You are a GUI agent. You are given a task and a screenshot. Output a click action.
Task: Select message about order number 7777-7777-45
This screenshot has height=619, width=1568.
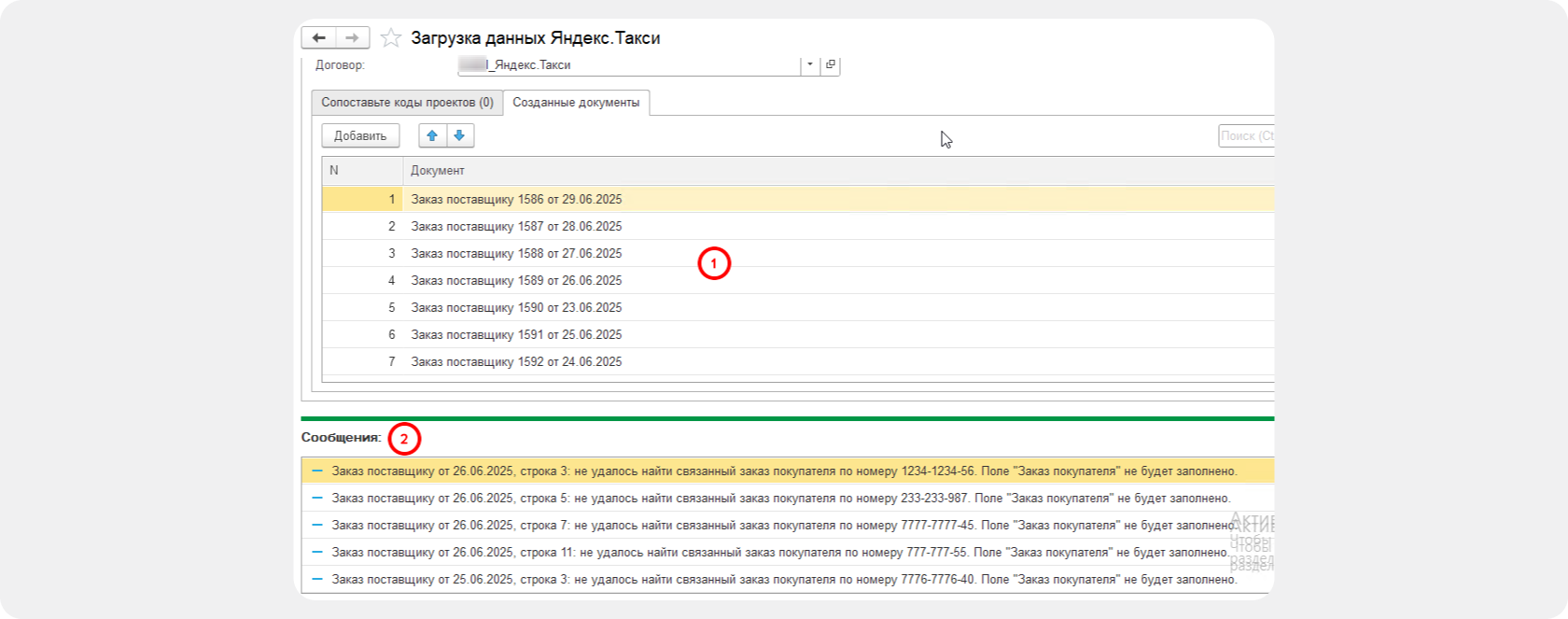pos(787,526)
